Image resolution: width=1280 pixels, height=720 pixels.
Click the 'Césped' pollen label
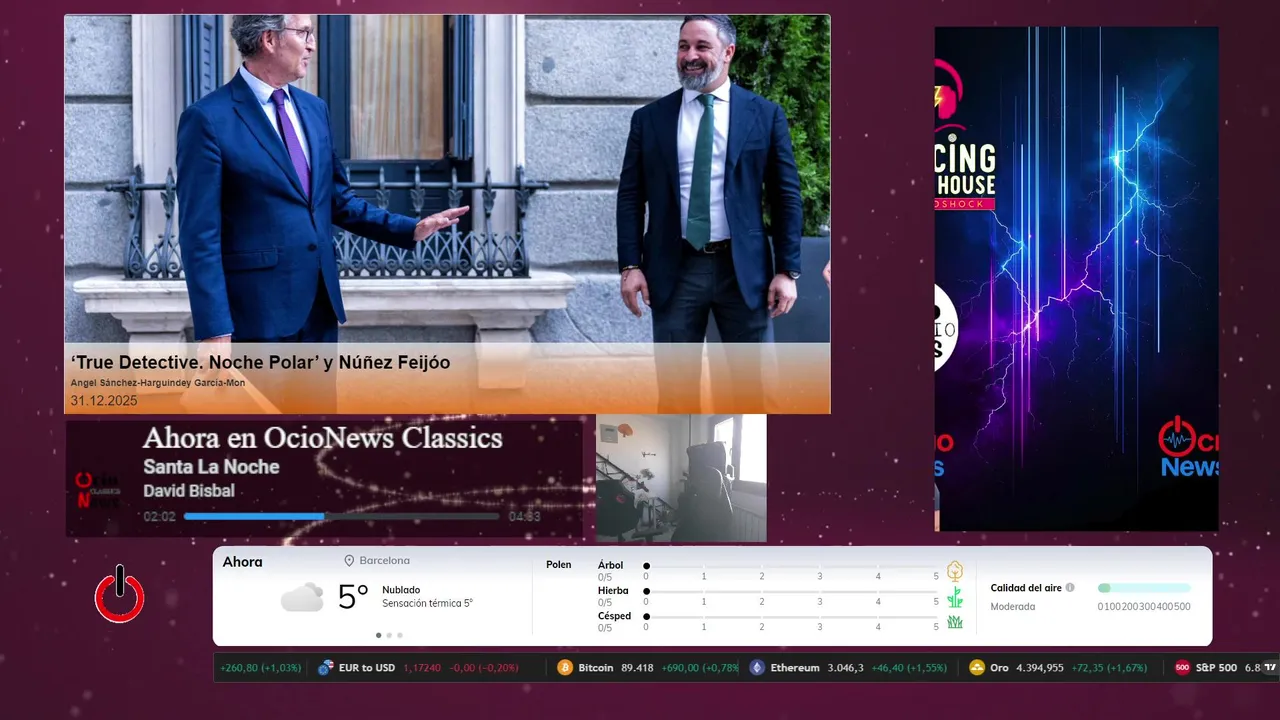tap(614, 616)
